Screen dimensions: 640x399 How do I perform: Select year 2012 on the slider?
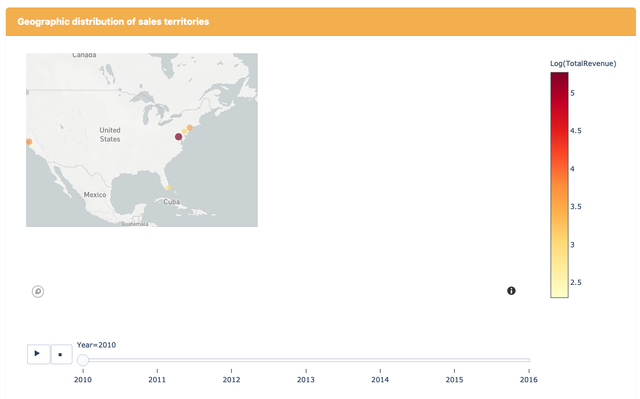tap(231, 379)
